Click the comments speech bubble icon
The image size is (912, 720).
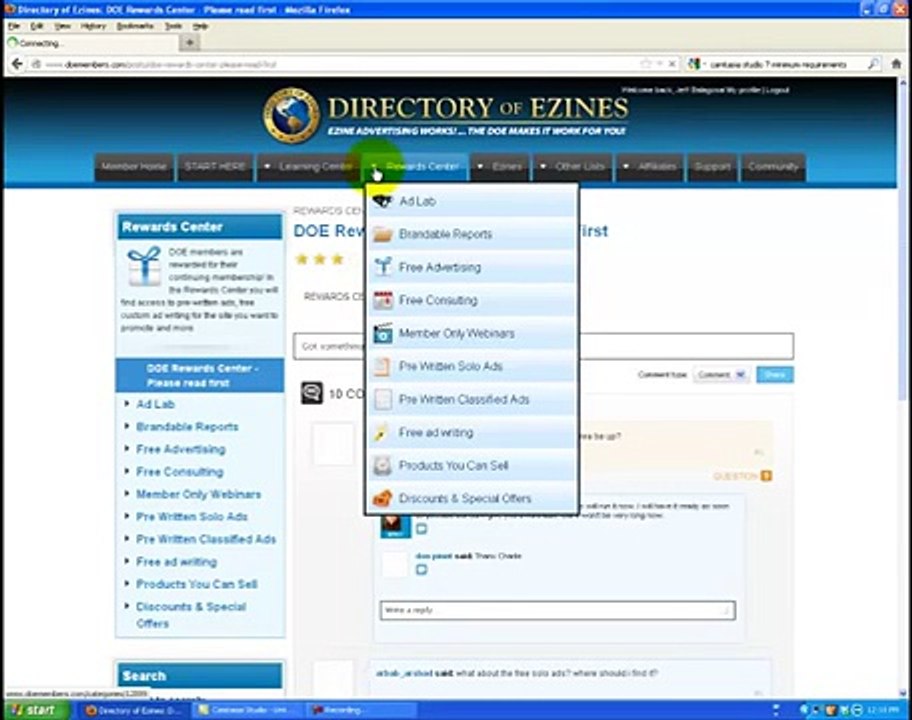click(312, 393)
